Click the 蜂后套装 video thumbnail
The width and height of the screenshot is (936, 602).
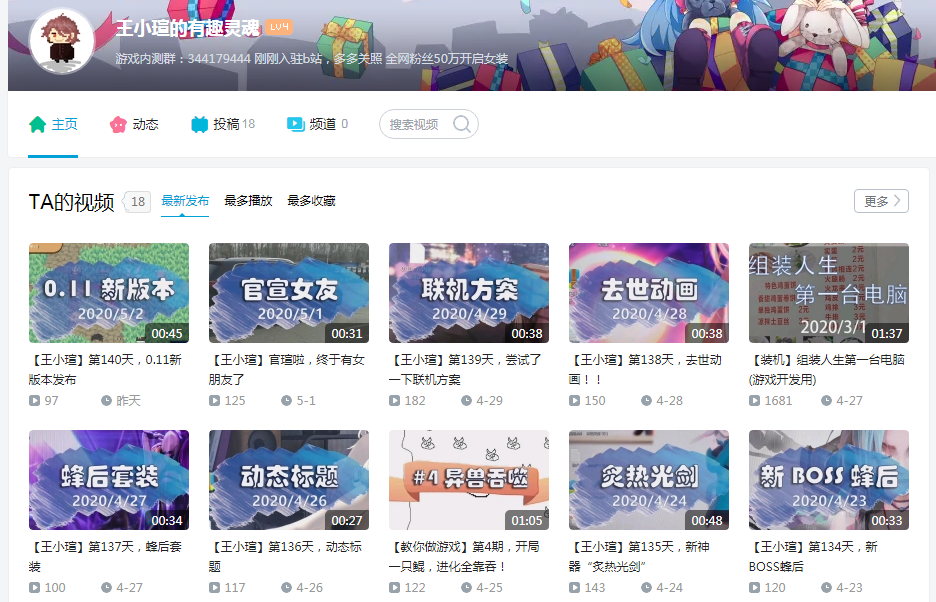click(x=108, y=481)
